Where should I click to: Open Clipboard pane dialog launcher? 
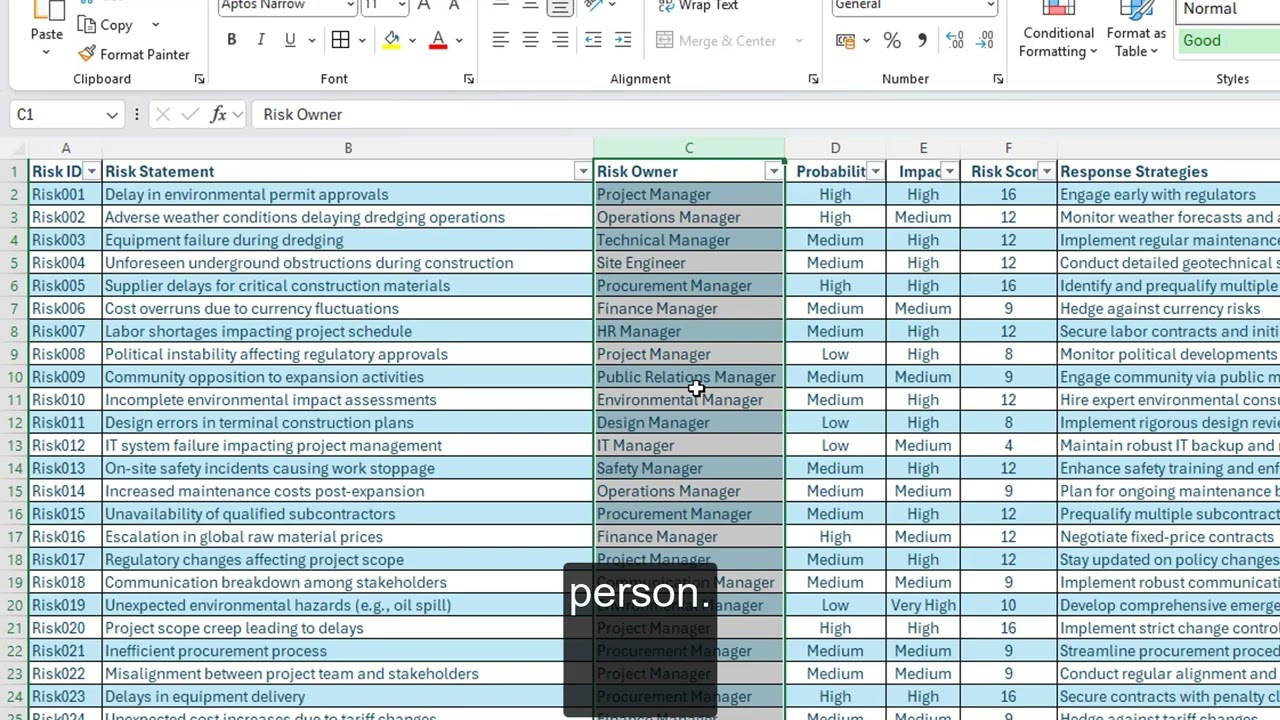point(199,79)
